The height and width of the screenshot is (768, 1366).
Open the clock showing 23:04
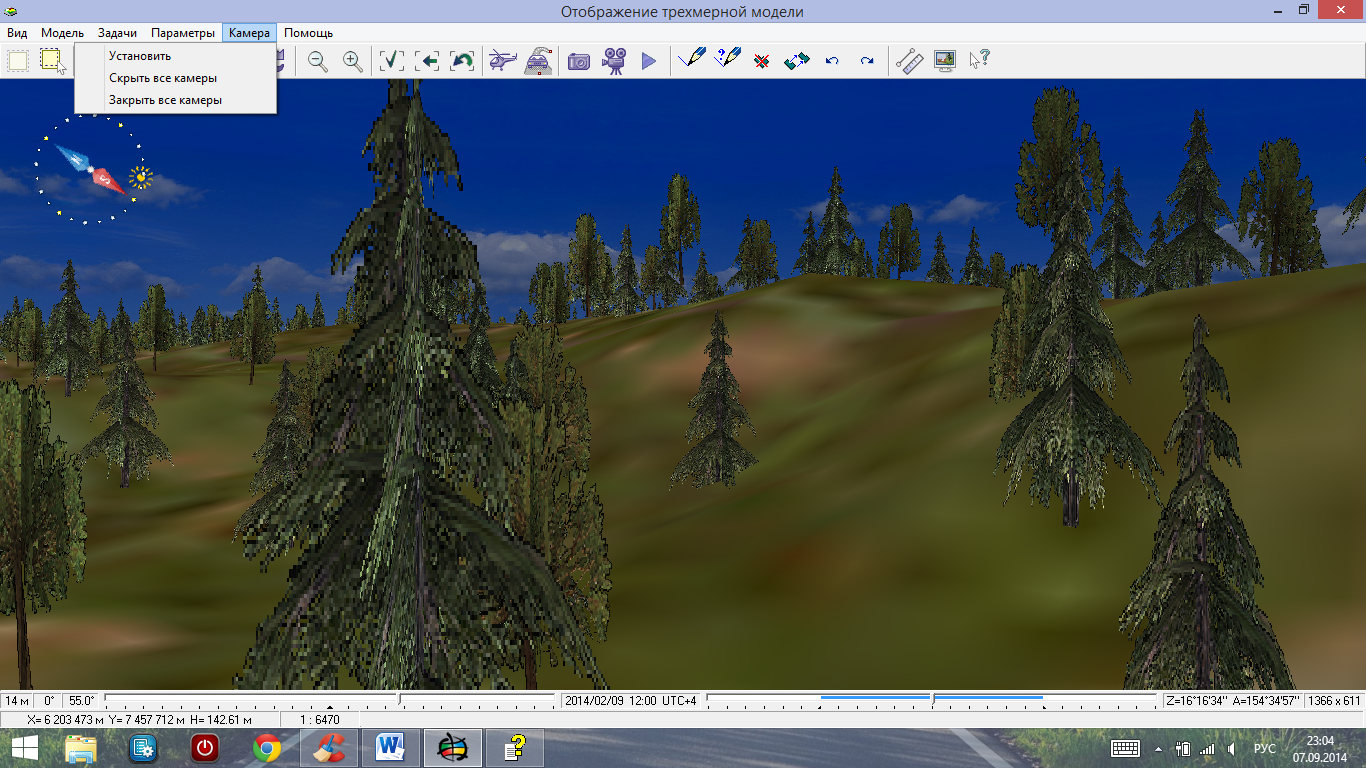point(1320,748)
